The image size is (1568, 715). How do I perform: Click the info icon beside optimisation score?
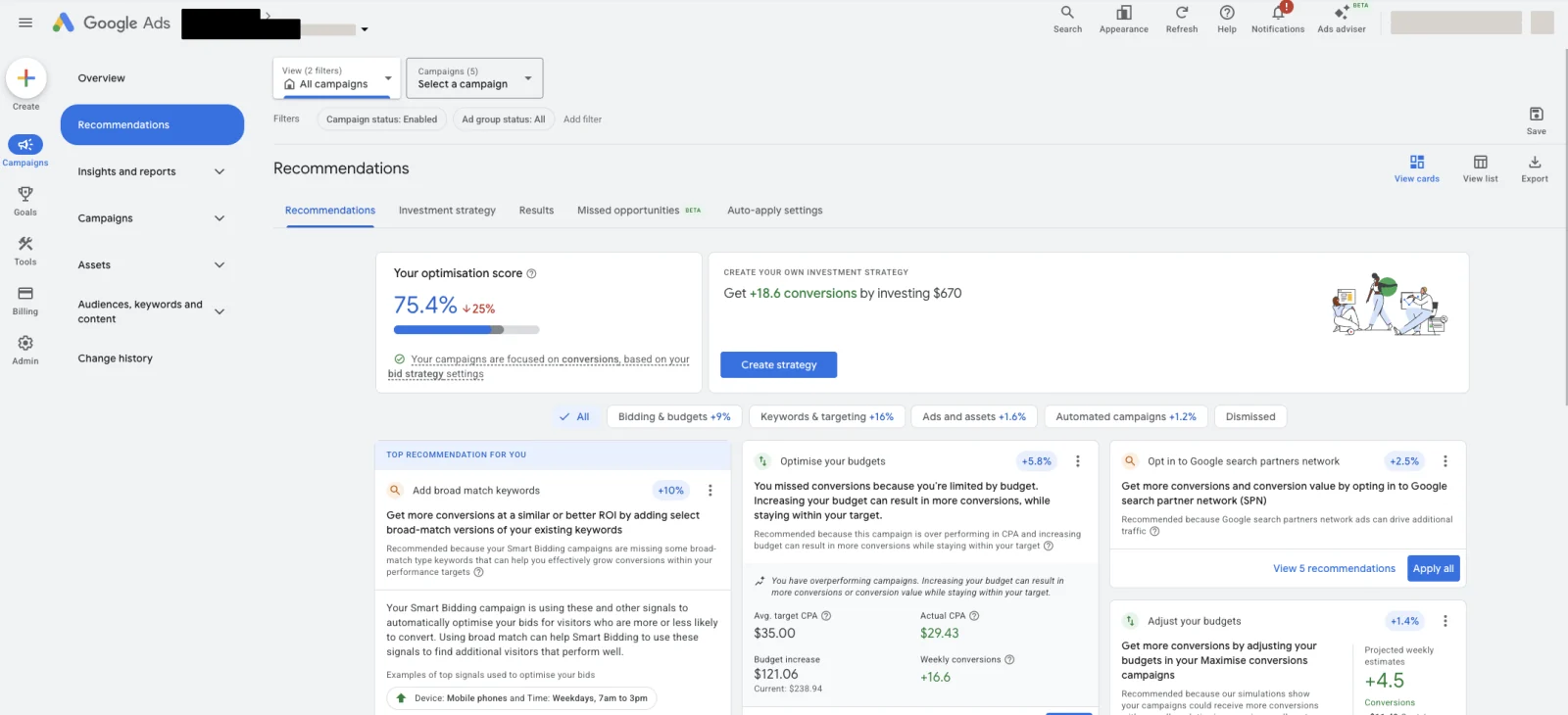coord(532,274)
